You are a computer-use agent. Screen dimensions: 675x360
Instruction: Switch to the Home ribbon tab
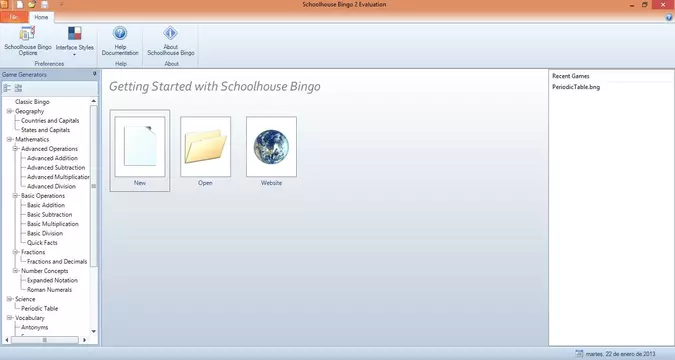[41, 17]
